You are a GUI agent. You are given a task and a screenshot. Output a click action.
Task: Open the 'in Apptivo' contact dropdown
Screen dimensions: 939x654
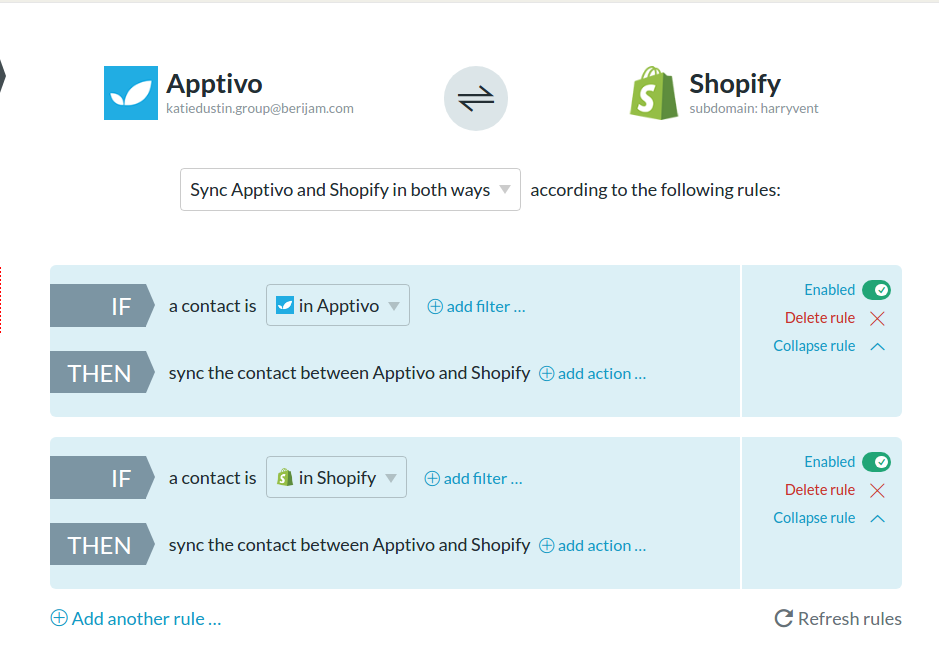pos(338,306)
